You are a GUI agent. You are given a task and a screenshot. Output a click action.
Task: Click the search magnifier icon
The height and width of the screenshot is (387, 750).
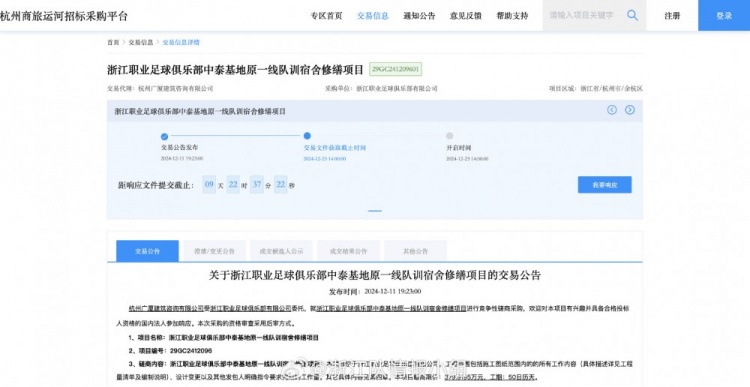[x=632, y=15]
